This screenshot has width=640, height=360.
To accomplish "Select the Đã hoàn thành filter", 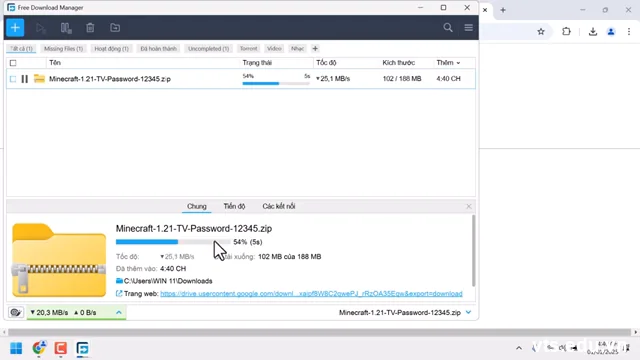I will pos(158,49).
